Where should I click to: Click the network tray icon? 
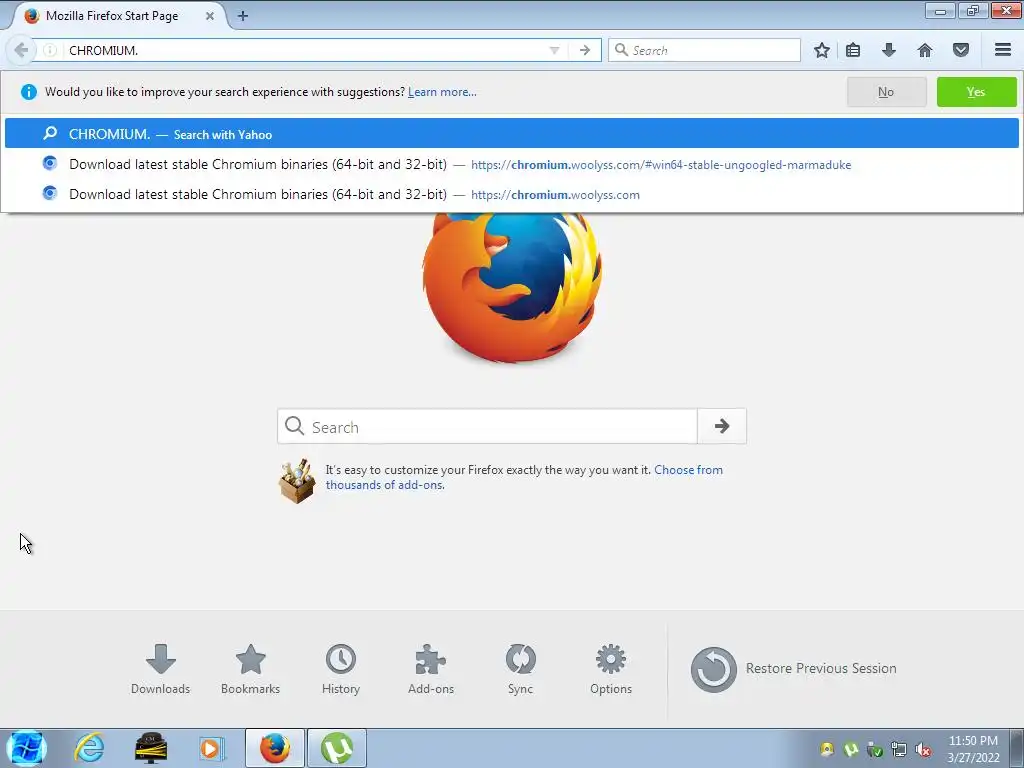(x=899, y=750)
